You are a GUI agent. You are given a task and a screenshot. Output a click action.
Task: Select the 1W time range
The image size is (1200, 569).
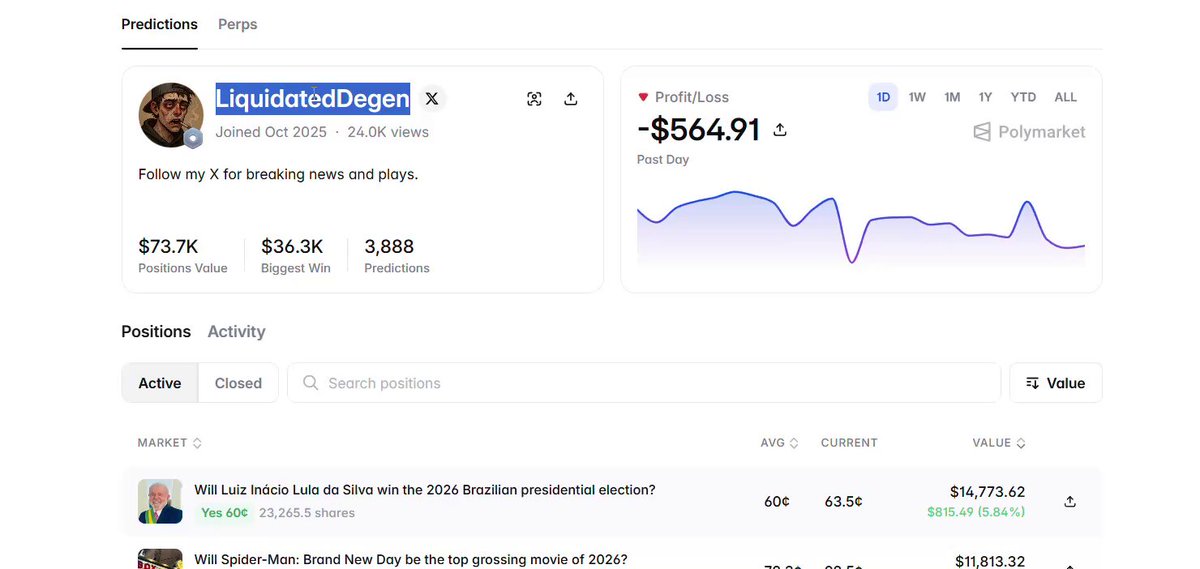917,97
